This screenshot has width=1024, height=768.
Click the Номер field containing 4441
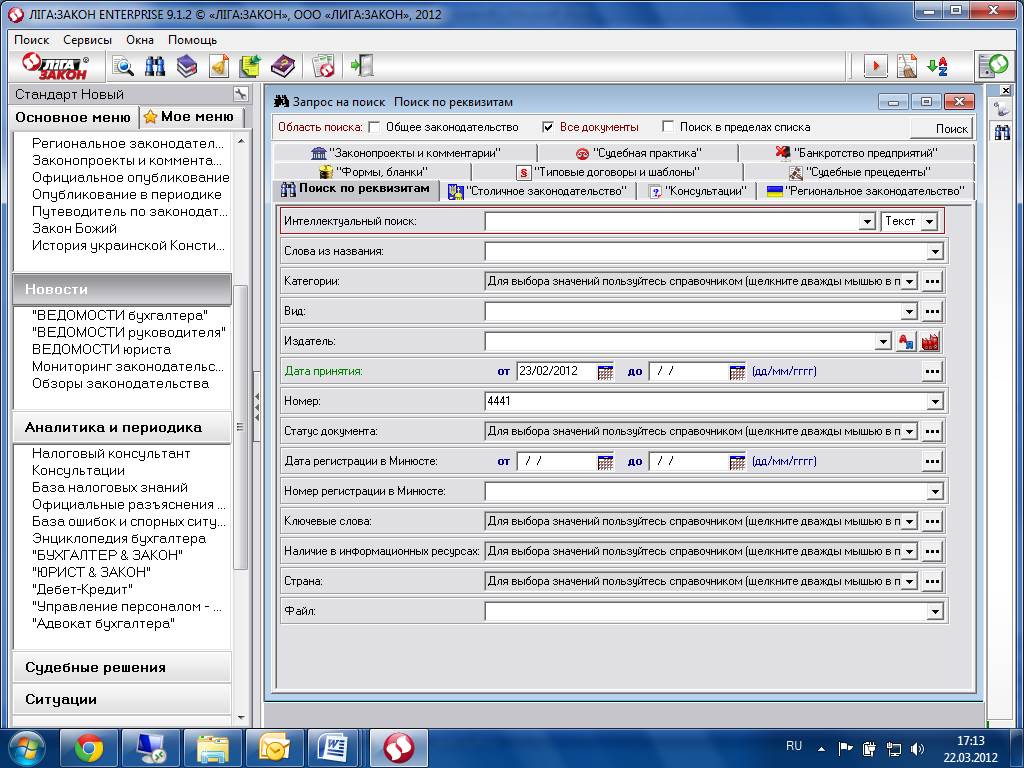(706, 402)
